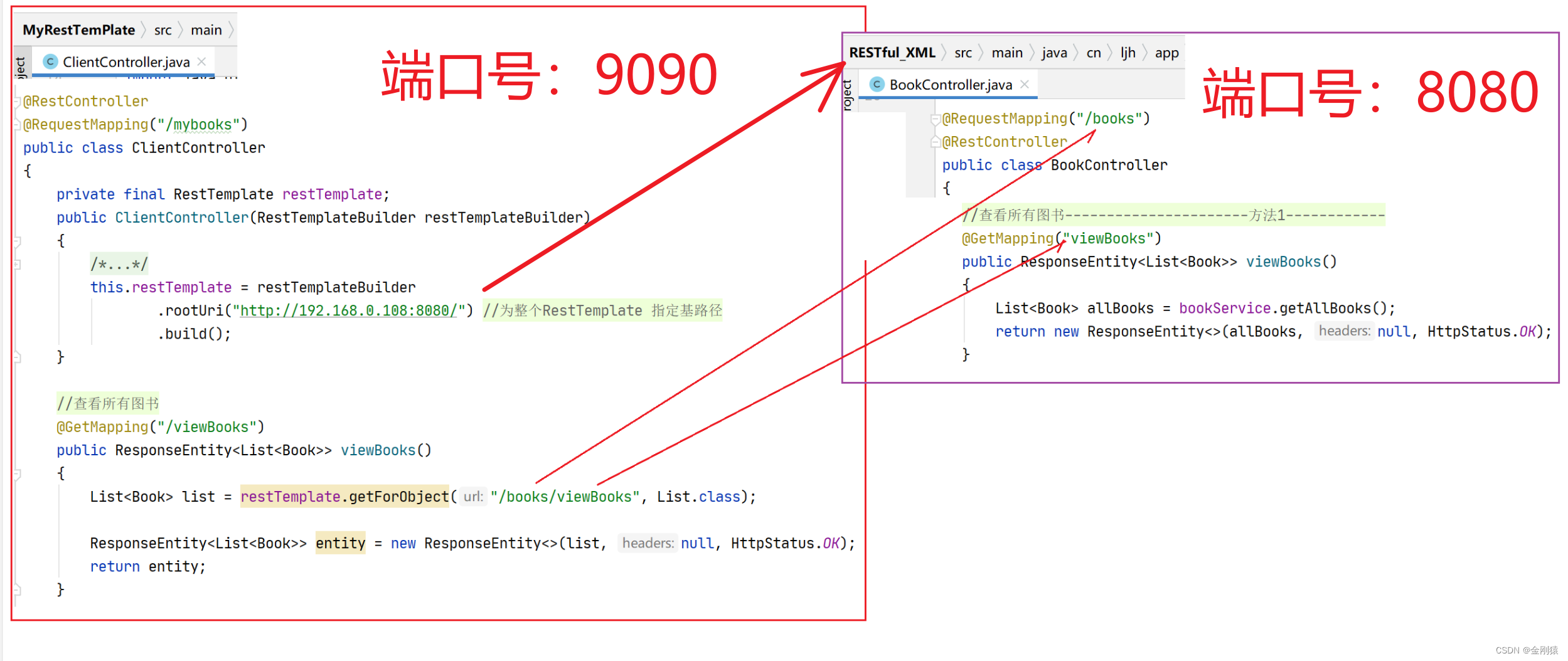
Task: Open the ClientController.java editor tab
Action: 123,61
